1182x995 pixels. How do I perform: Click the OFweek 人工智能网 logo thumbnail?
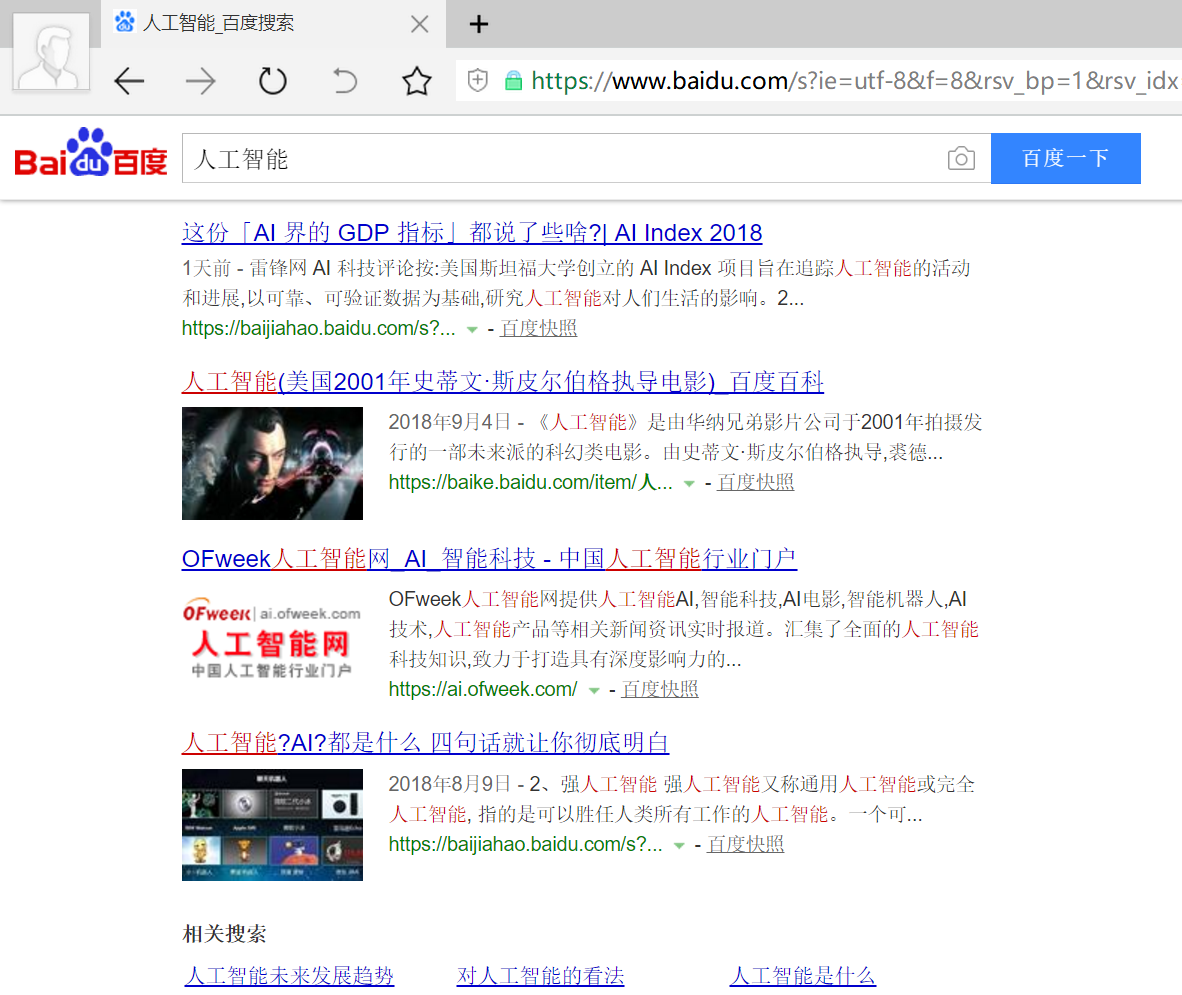click(272, 639)
